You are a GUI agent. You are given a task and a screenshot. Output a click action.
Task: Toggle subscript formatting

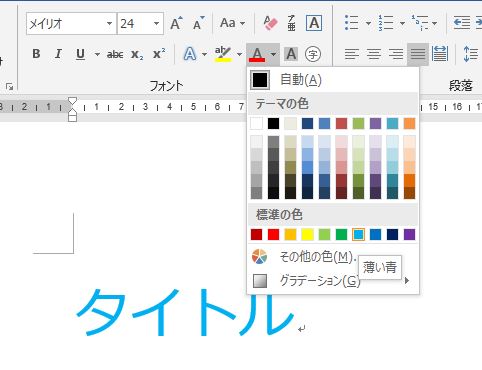click(x=137, y=54)
